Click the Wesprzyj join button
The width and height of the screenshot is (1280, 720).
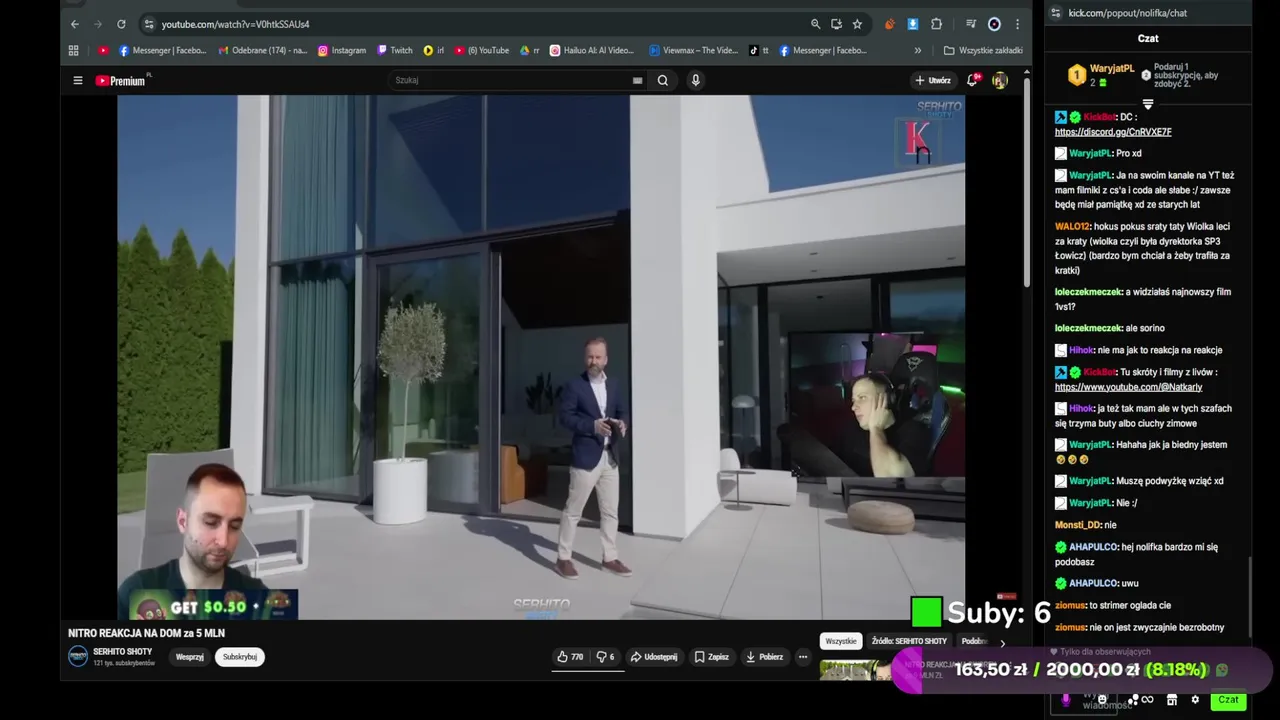pyautogui.click(x=189, y=657)
